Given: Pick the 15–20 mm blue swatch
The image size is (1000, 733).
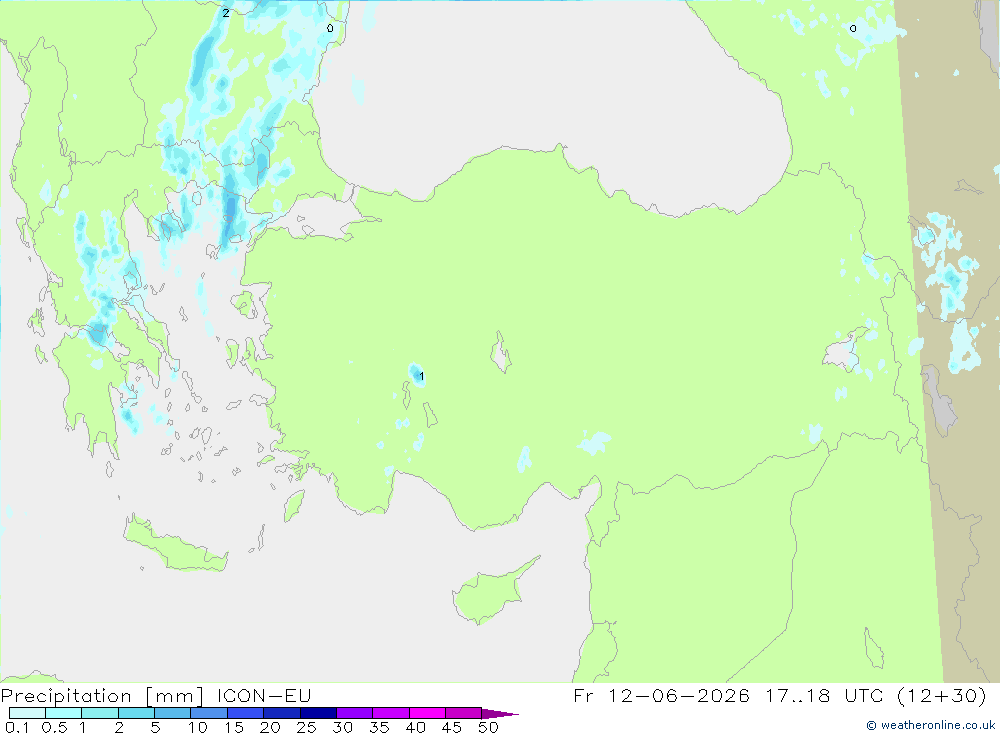Looking at the screenshot, I should (x=245, y=713).
